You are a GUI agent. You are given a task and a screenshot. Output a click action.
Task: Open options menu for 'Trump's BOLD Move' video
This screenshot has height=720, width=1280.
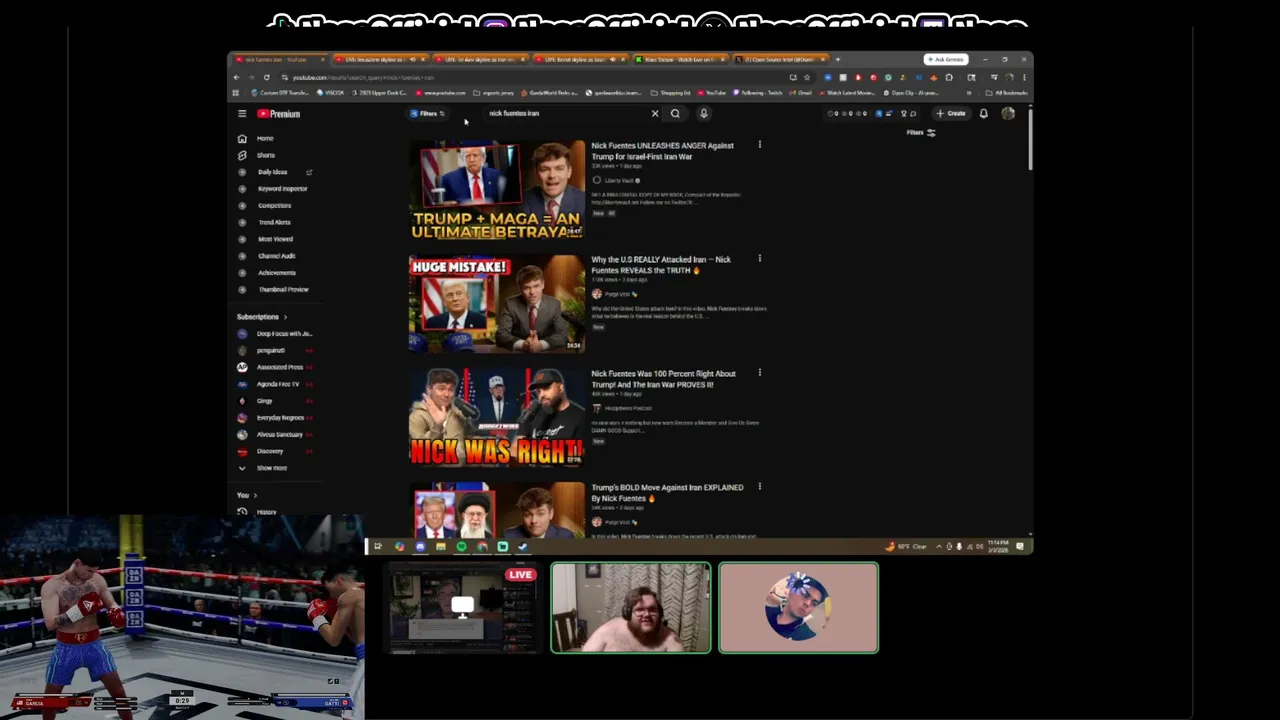click(x=759, y=487)
